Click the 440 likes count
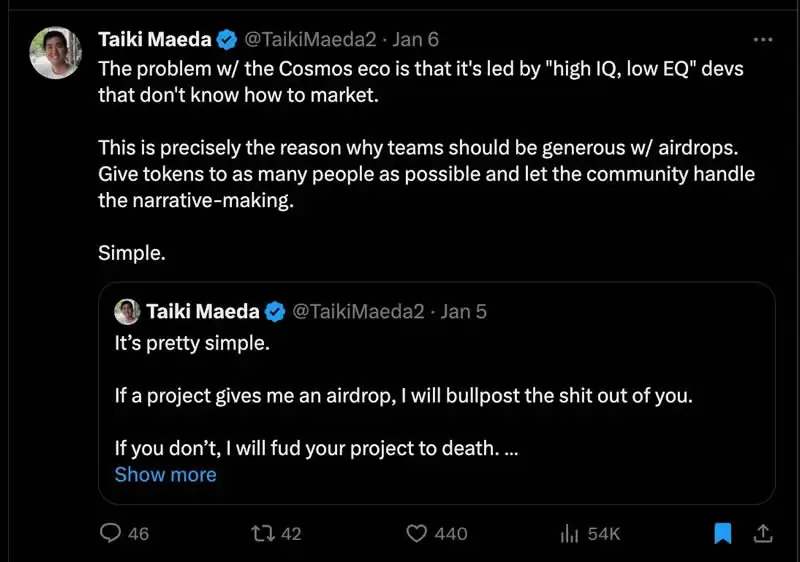The width and height of the screenshot is (800, 562). [x=451, y=534]
